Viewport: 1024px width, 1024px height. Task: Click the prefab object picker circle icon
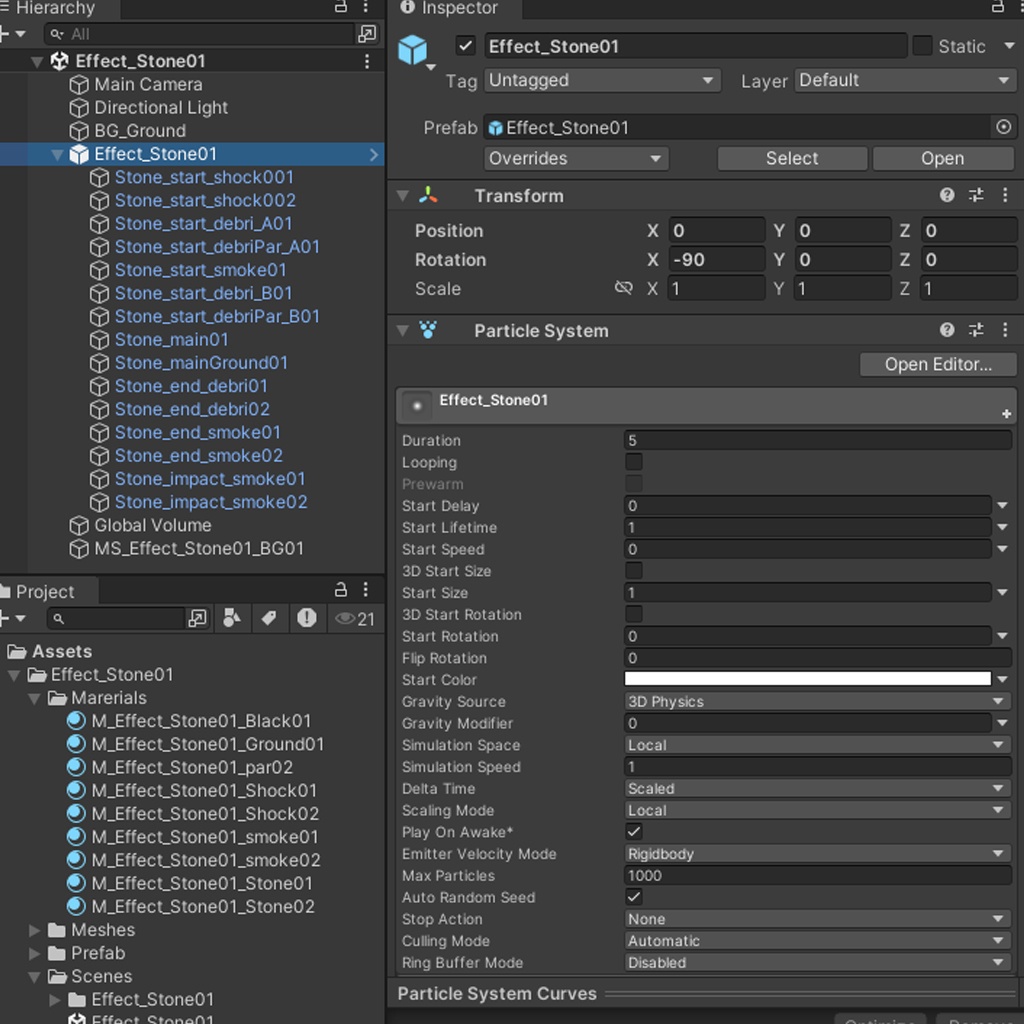coord(1003,127)
